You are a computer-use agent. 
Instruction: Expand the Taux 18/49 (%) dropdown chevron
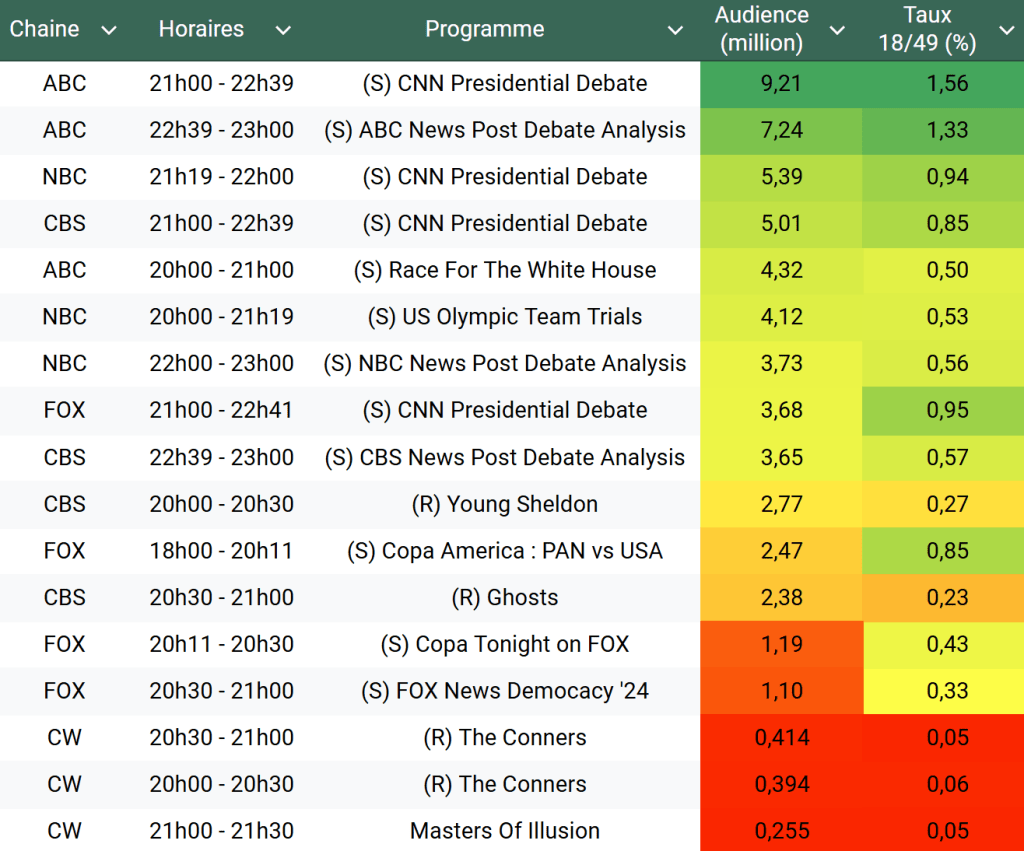pyautogui.click(x=1005, y=30)
